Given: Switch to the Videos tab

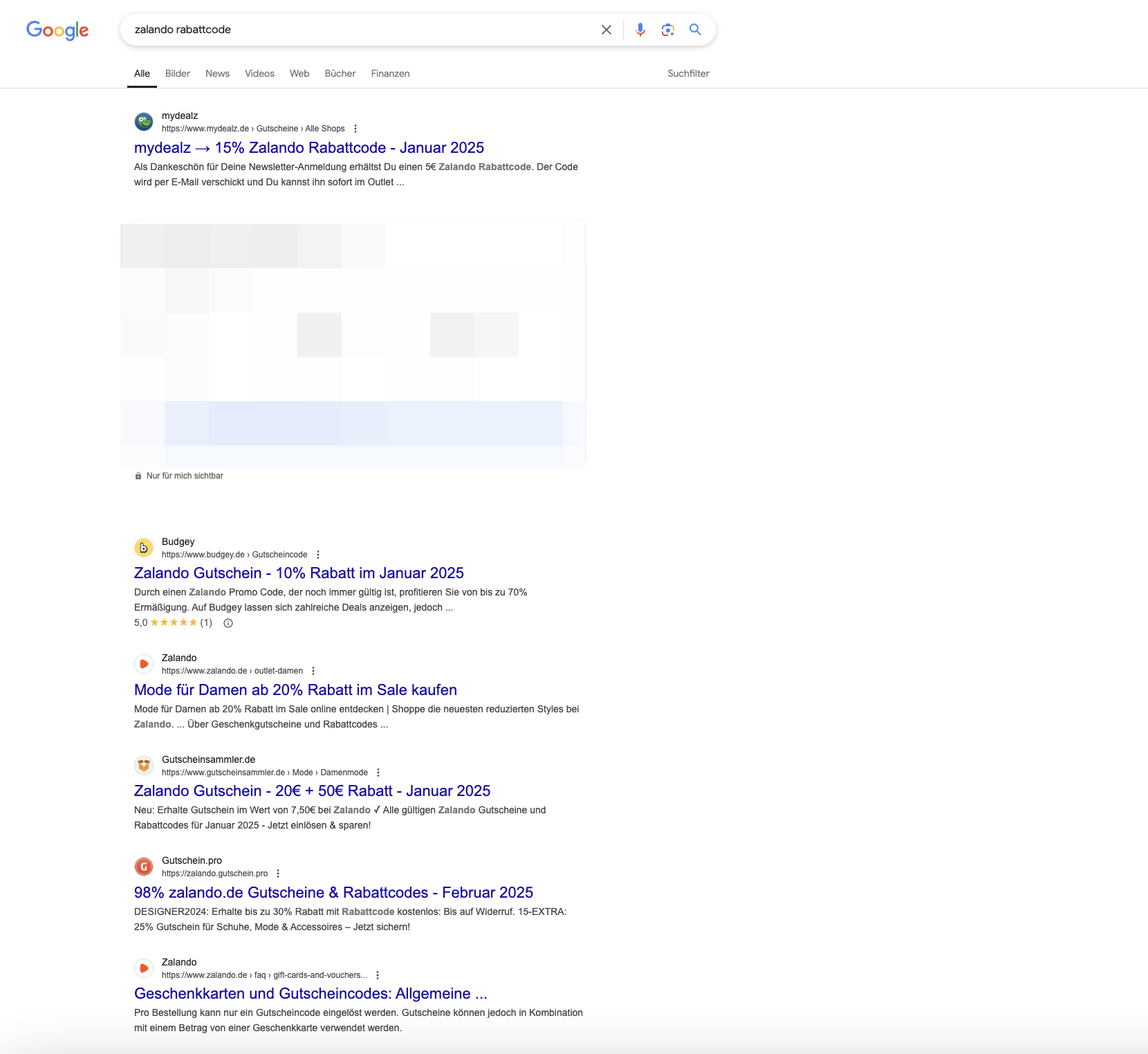Looking at the screenshot, I should pos(259,73).
